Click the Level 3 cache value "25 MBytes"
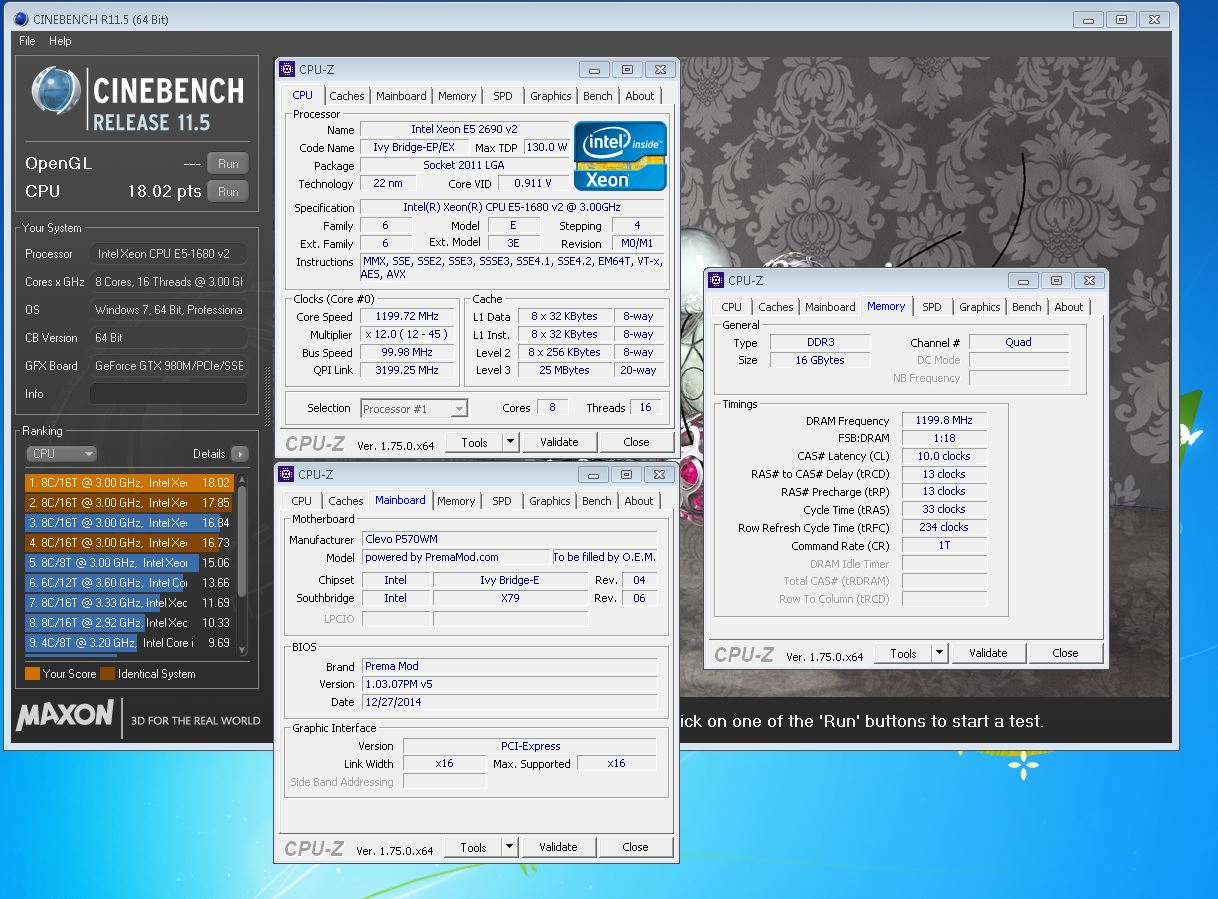 pos(564,370)
